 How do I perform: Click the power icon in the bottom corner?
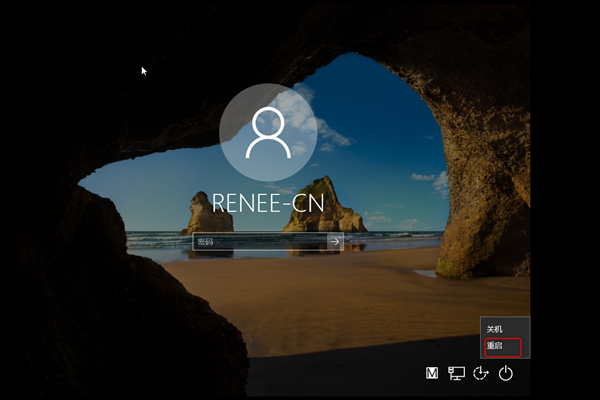click(x=506, y=374)
